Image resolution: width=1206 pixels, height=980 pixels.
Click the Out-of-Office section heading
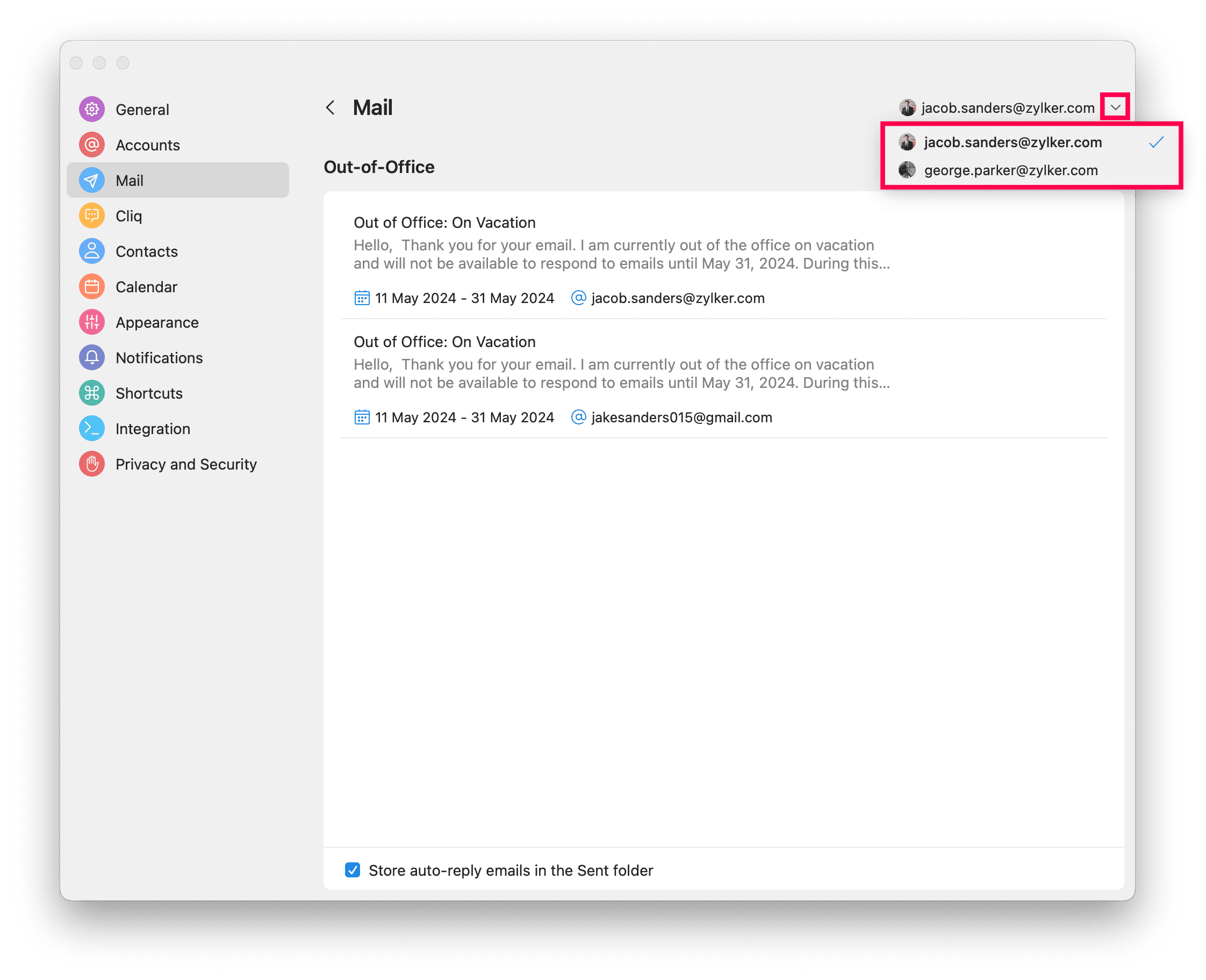379,167
